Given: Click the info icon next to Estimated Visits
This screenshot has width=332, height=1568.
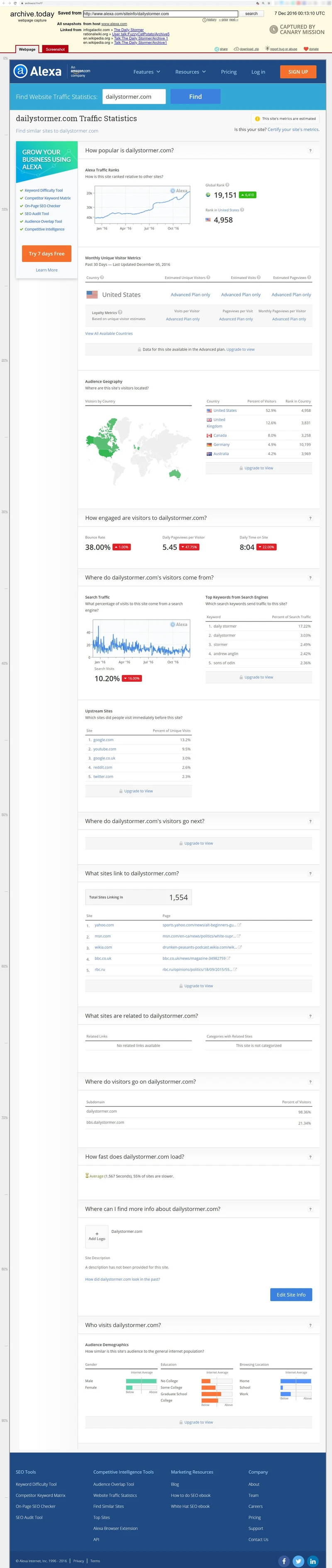Looking at the screenshot, I should pos(259,278).
